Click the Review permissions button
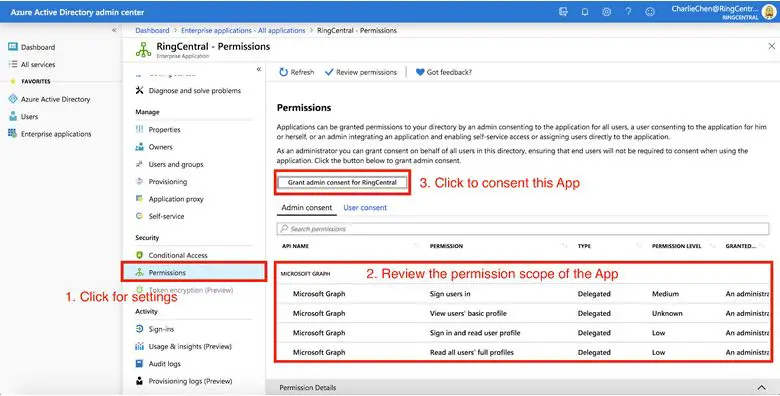This screenshot has height=396, width=780. point(361,72)
